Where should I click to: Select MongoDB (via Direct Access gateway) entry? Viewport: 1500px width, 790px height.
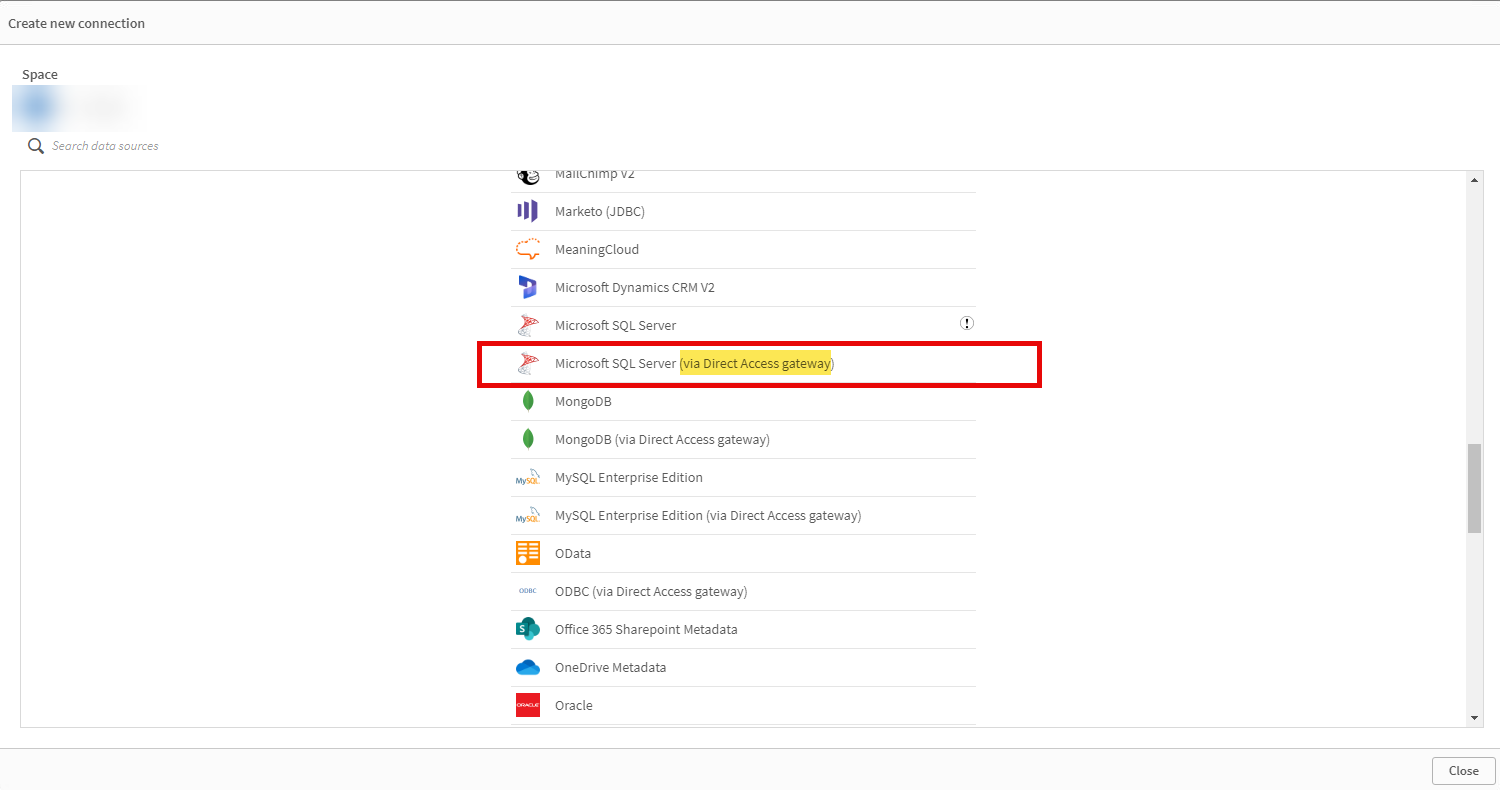[662, 439]
